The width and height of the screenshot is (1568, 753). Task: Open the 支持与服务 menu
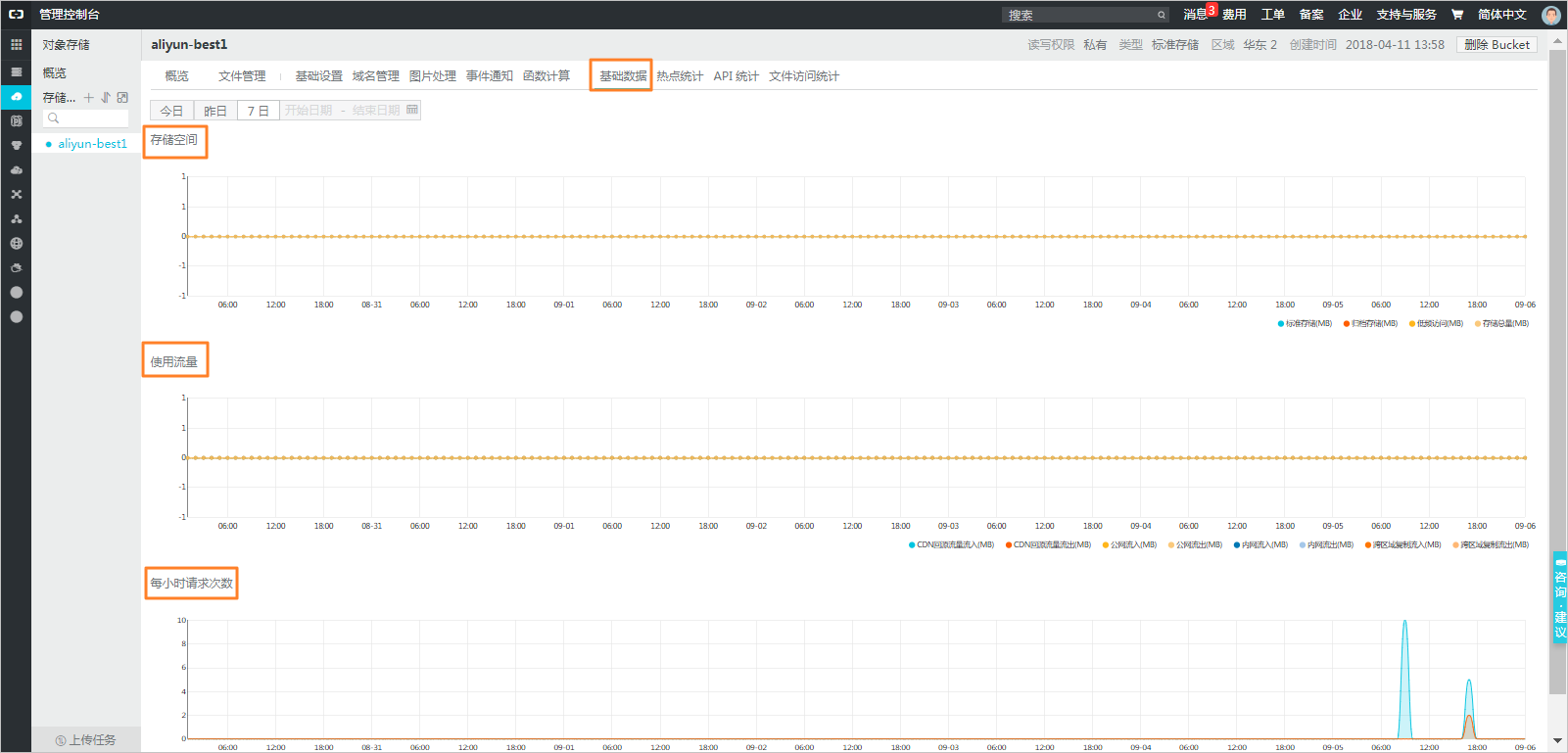[1405, 15]
